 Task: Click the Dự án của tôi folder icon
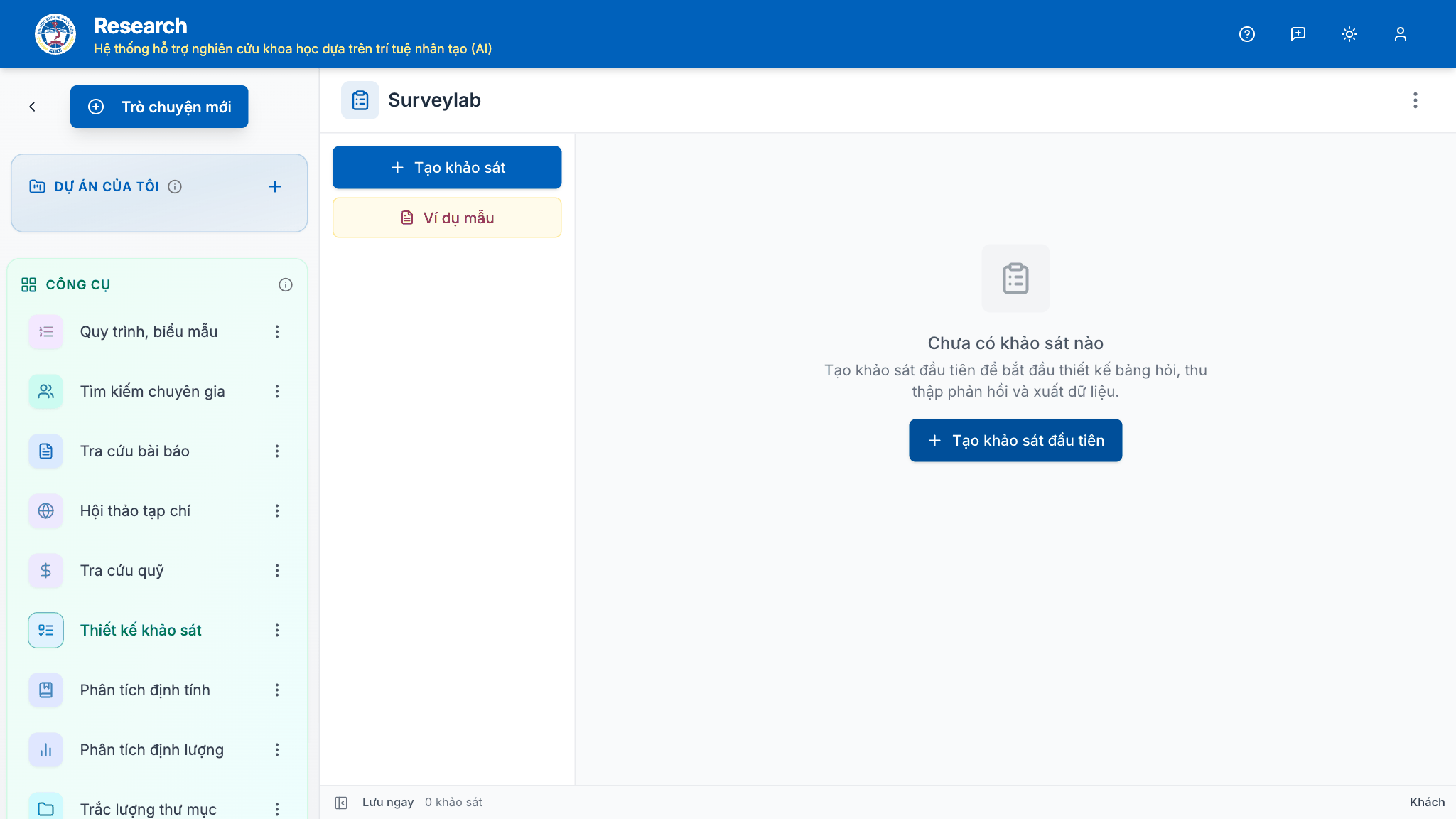(37, 186)
